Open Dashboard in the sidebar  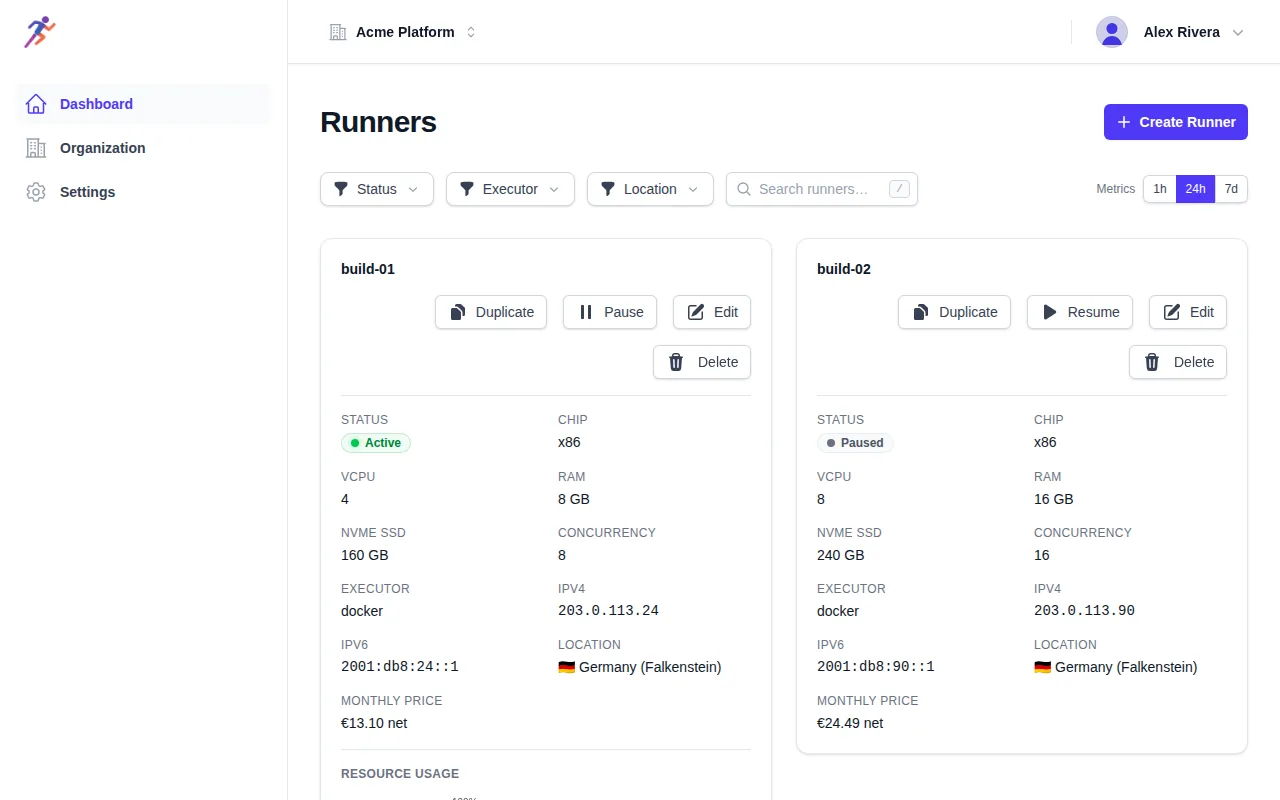tap(144, 104)
